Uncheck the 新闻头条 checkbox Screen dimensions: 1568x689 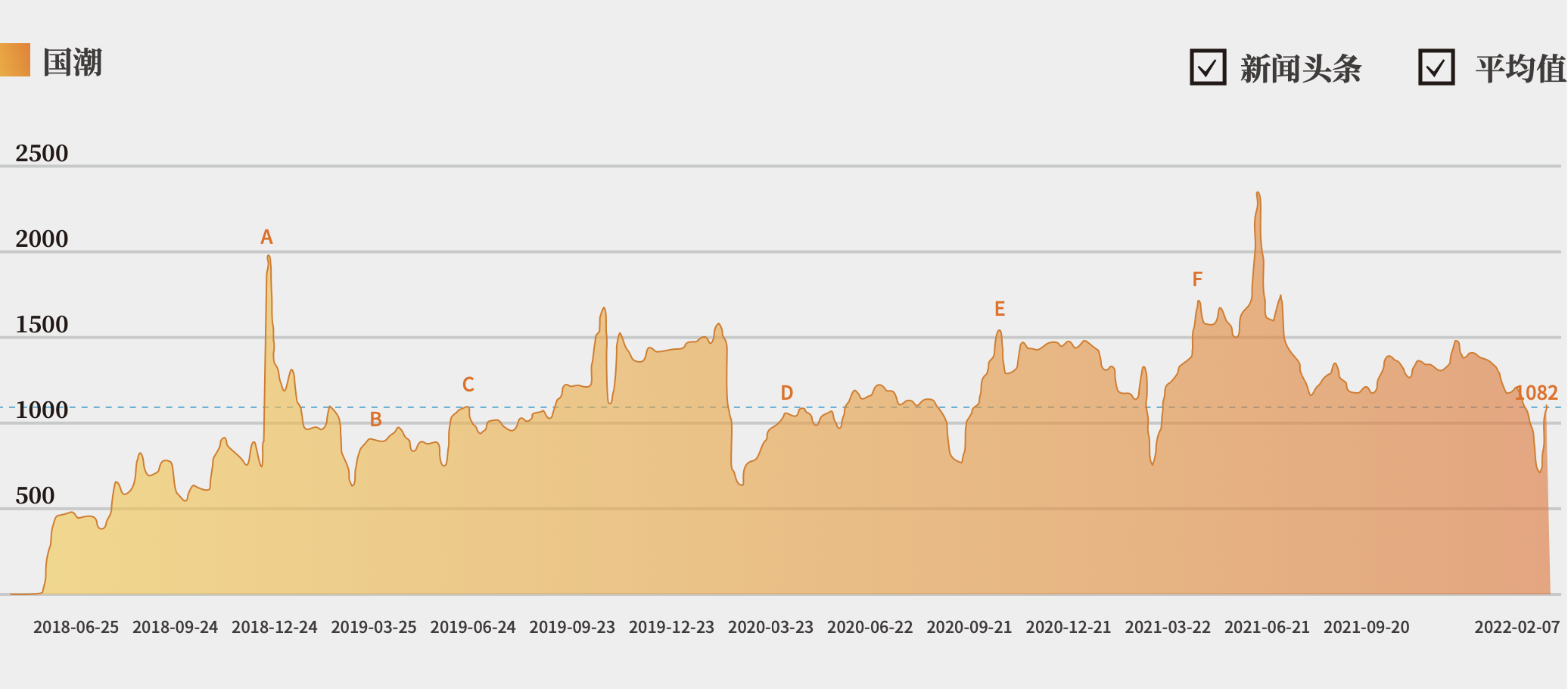(x=1208, y=67)
